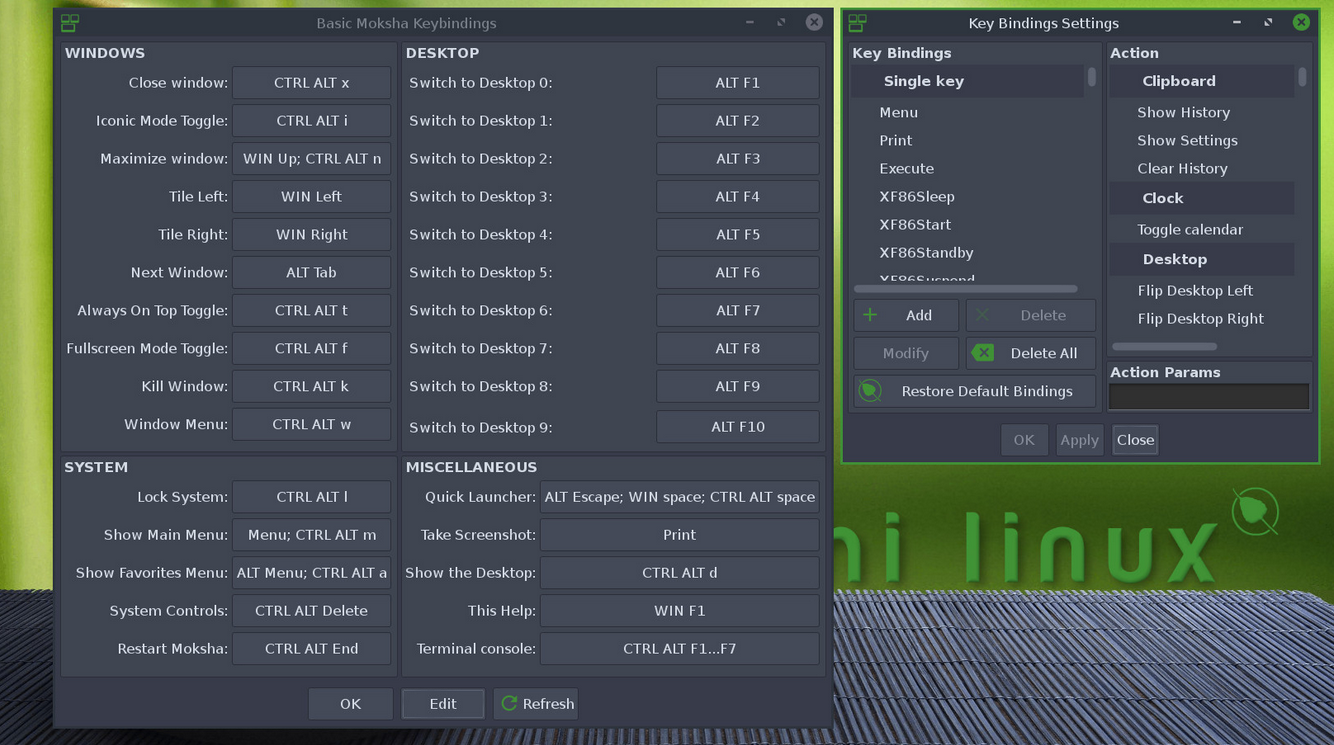This screenshot has height=745, width=1334.
Task: Click Restart Moksha binding CTRL ALT End
Action: tap(311, 649)
